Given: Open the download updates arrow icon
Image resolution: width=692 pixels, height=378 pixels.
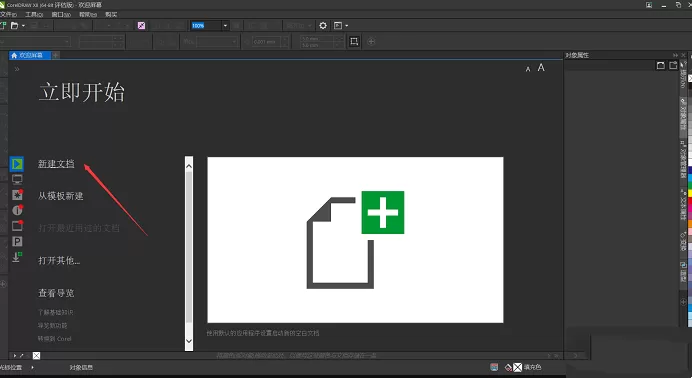Looking at the screenshot, I should point(17,257).
